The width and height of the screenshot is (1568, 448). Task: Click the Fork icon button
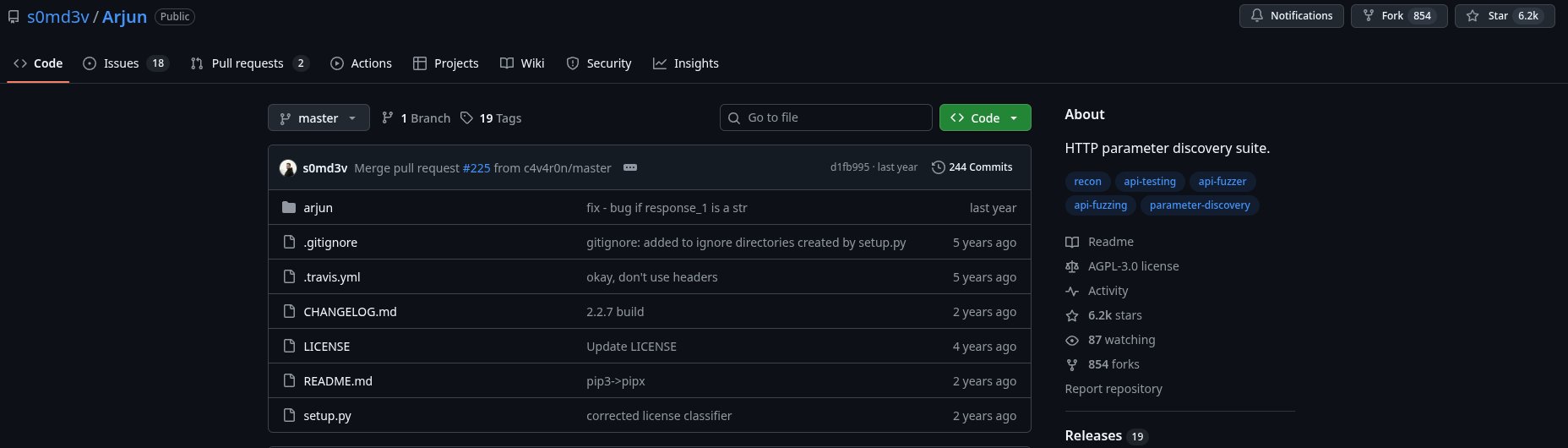click(x=1369, y=16)
